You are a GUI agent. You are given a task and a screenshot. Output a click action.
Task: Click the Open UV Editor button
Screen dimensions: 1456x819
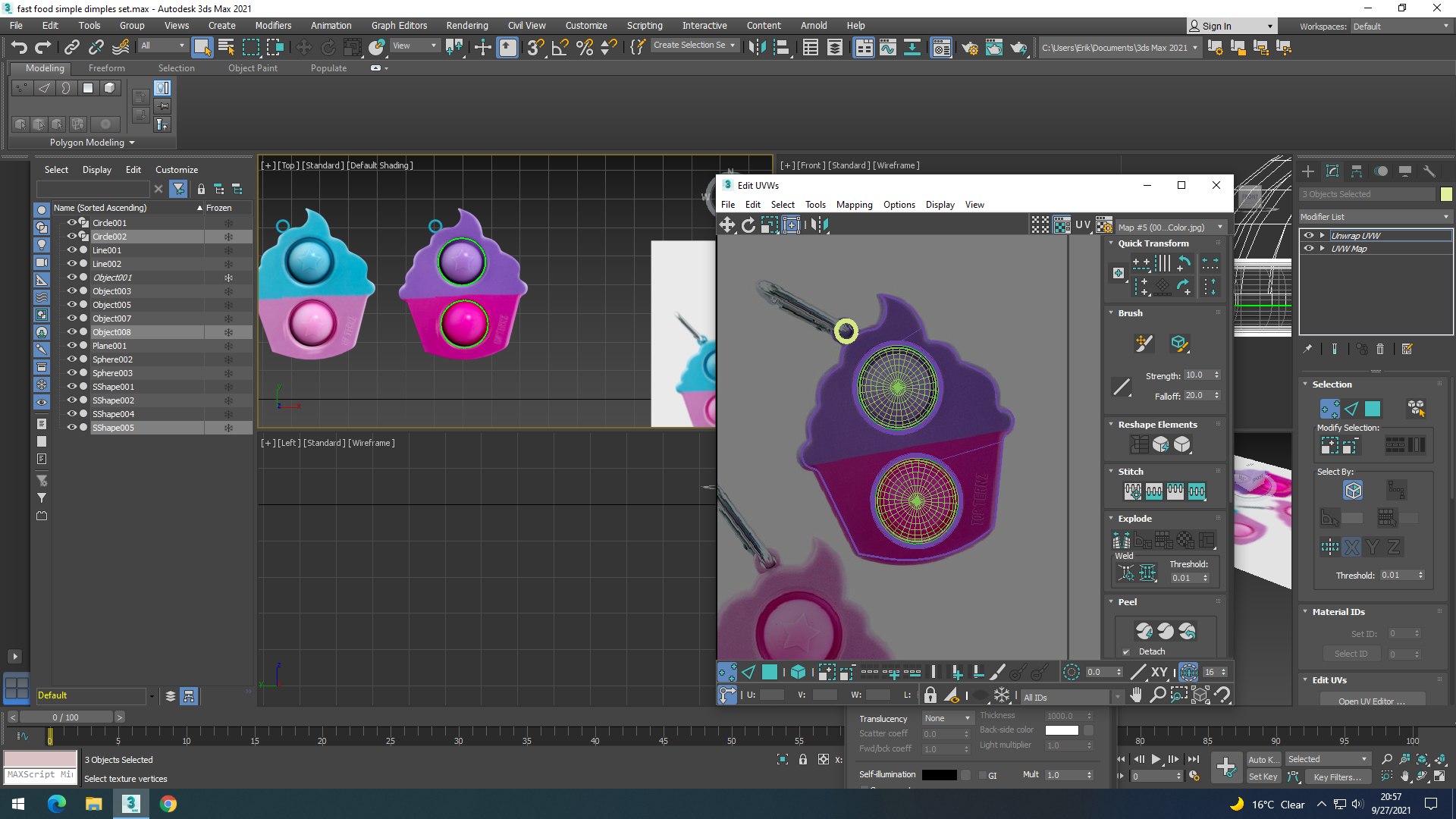coord(1371,701)
